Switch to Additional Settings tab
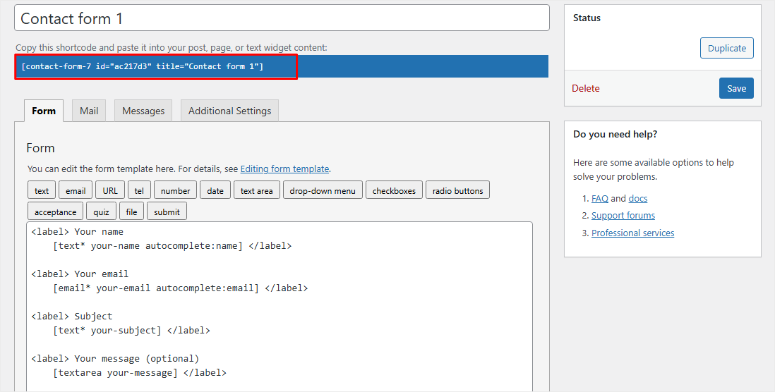775x392 pixels. [230, 111]
